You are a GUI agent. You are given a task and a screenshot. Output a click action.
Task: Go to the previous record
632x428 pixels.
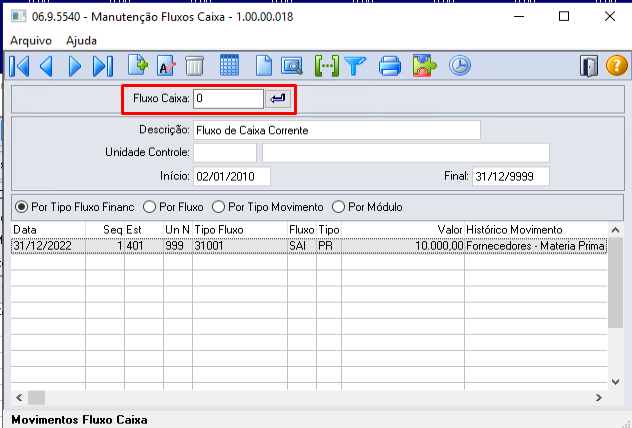click(46, 66)
